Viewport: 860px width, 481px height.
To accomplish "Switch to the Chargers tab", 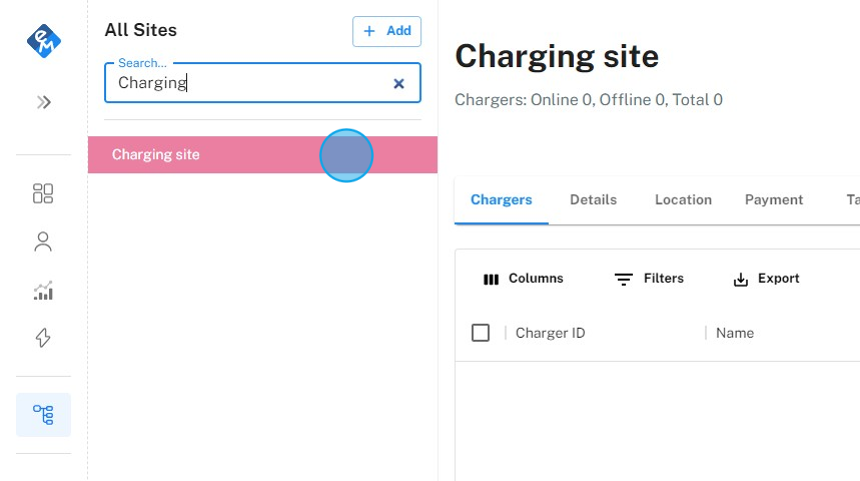I will coord(501,200).
